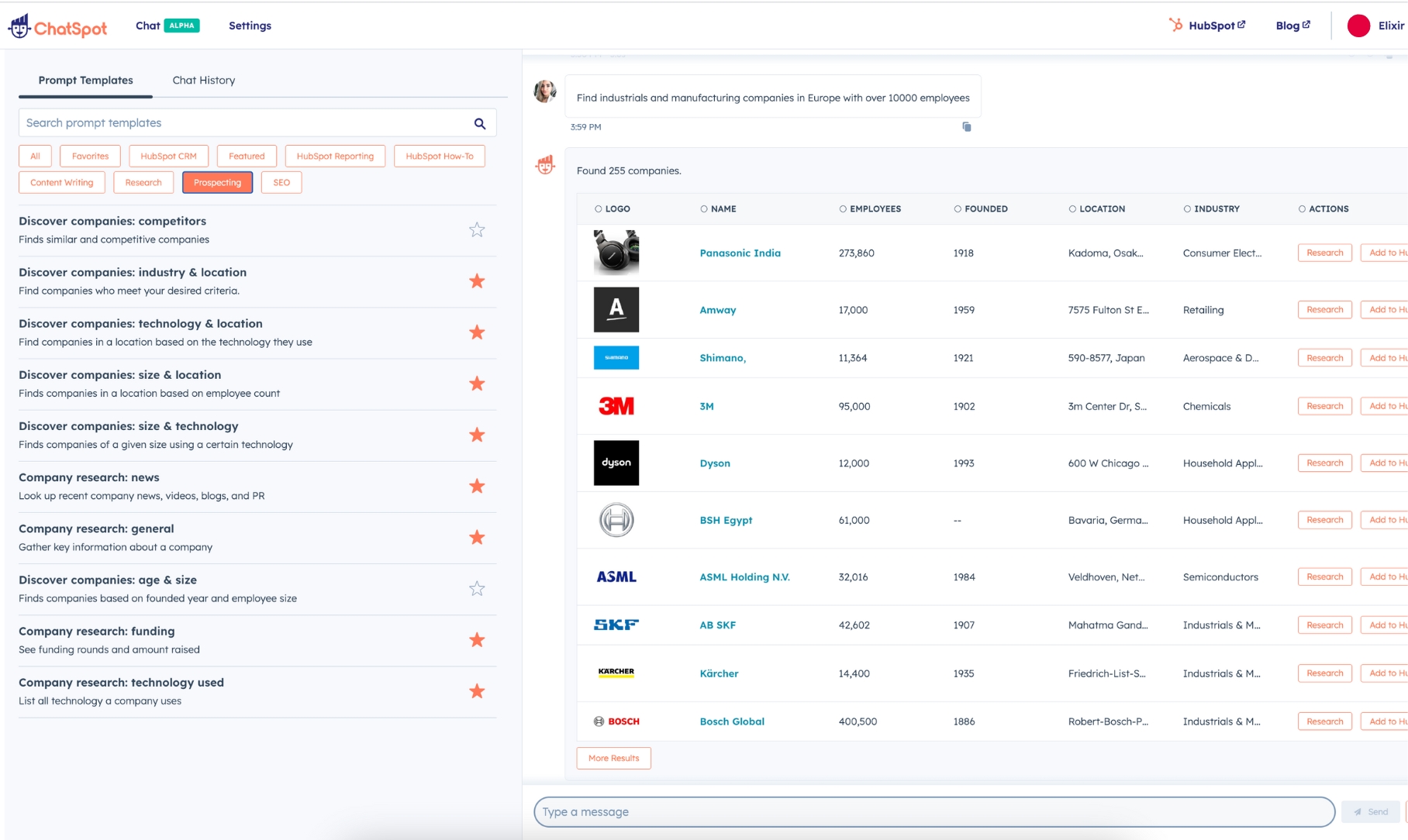
Task: Click Research button for AB SKF row
Action: (x=1324, y=625)
